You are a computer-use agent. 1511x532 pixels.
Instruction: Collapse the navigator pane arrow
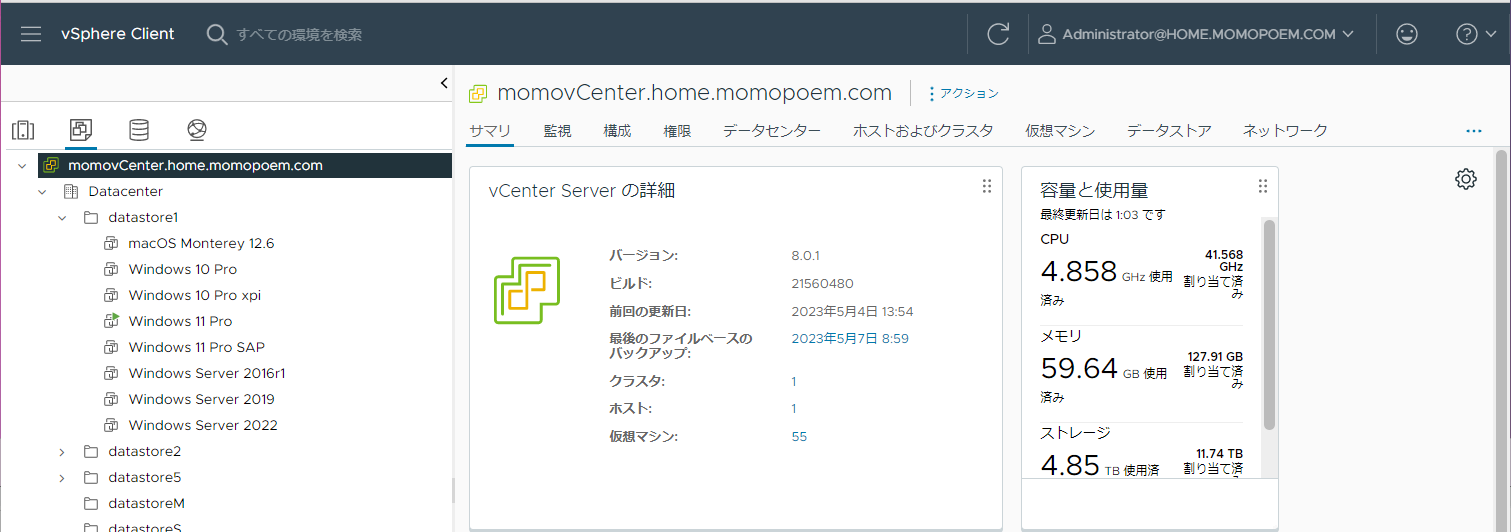point(444,84)
